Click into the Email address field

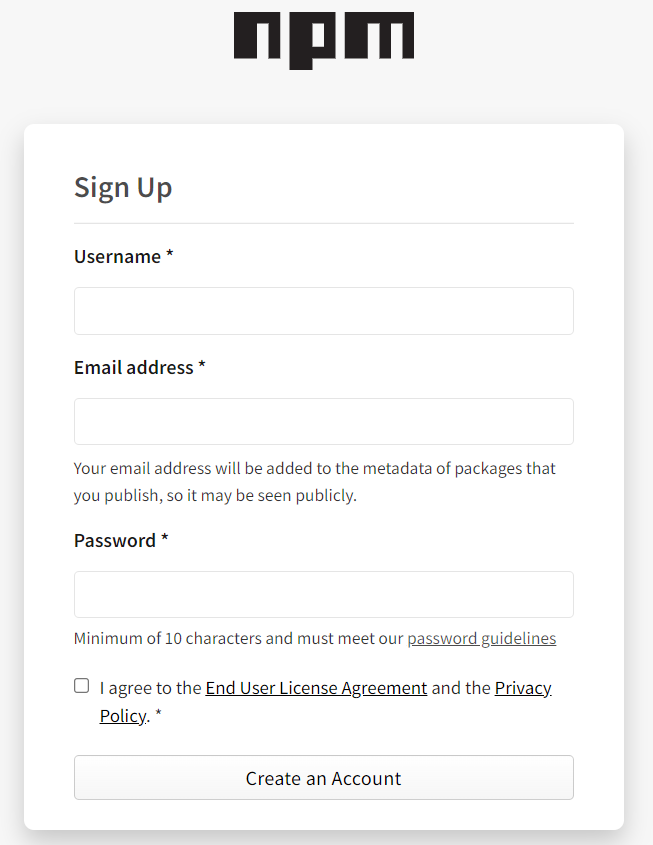(323, 421)
